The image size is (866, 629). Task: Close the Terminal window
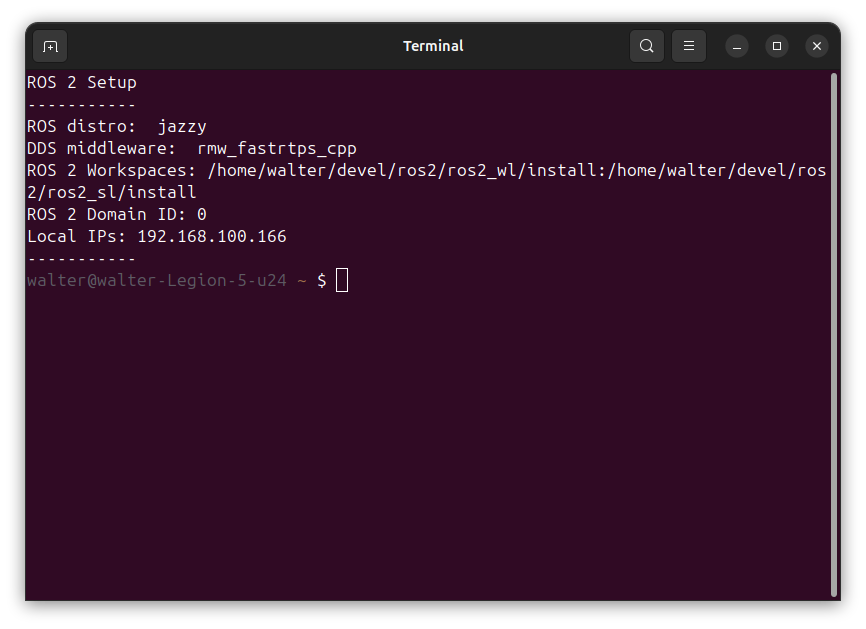(817, 46)
